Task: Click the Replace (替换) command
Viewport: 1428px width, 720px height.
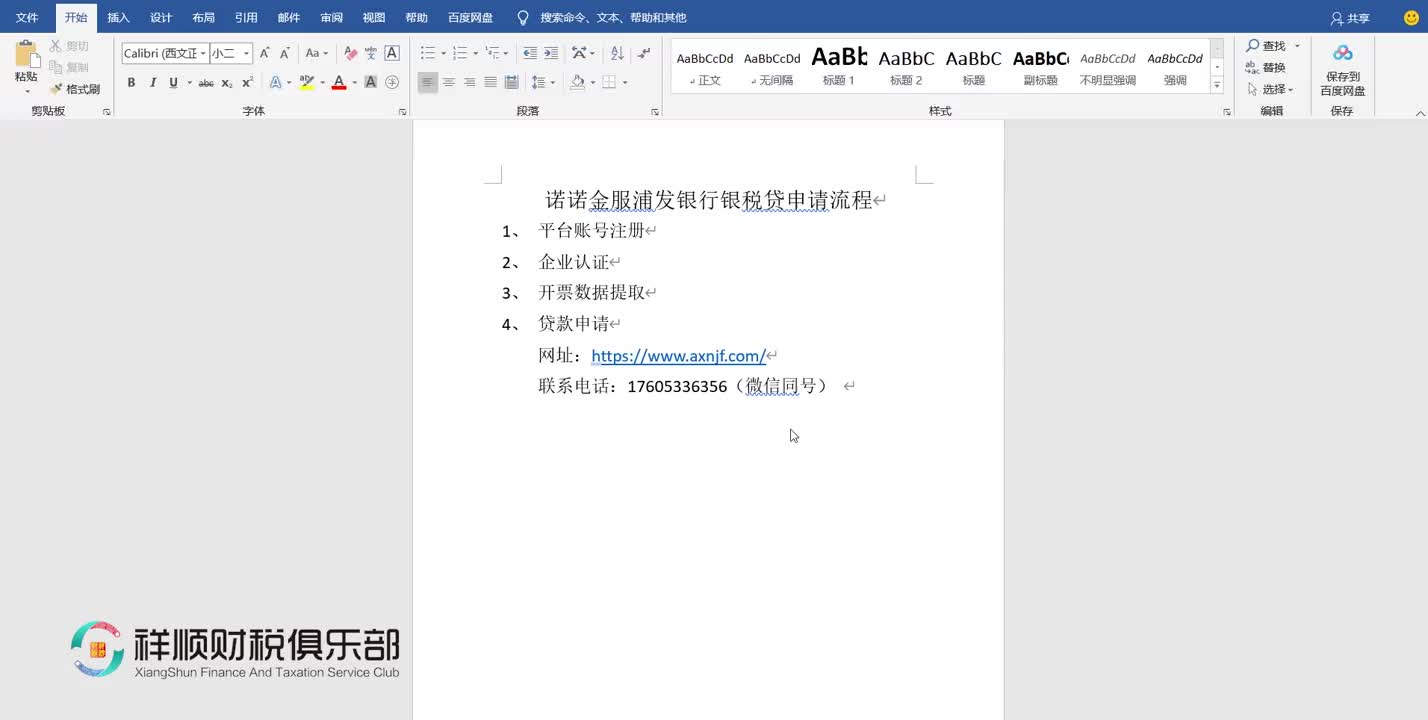Action: [1266, 68]
